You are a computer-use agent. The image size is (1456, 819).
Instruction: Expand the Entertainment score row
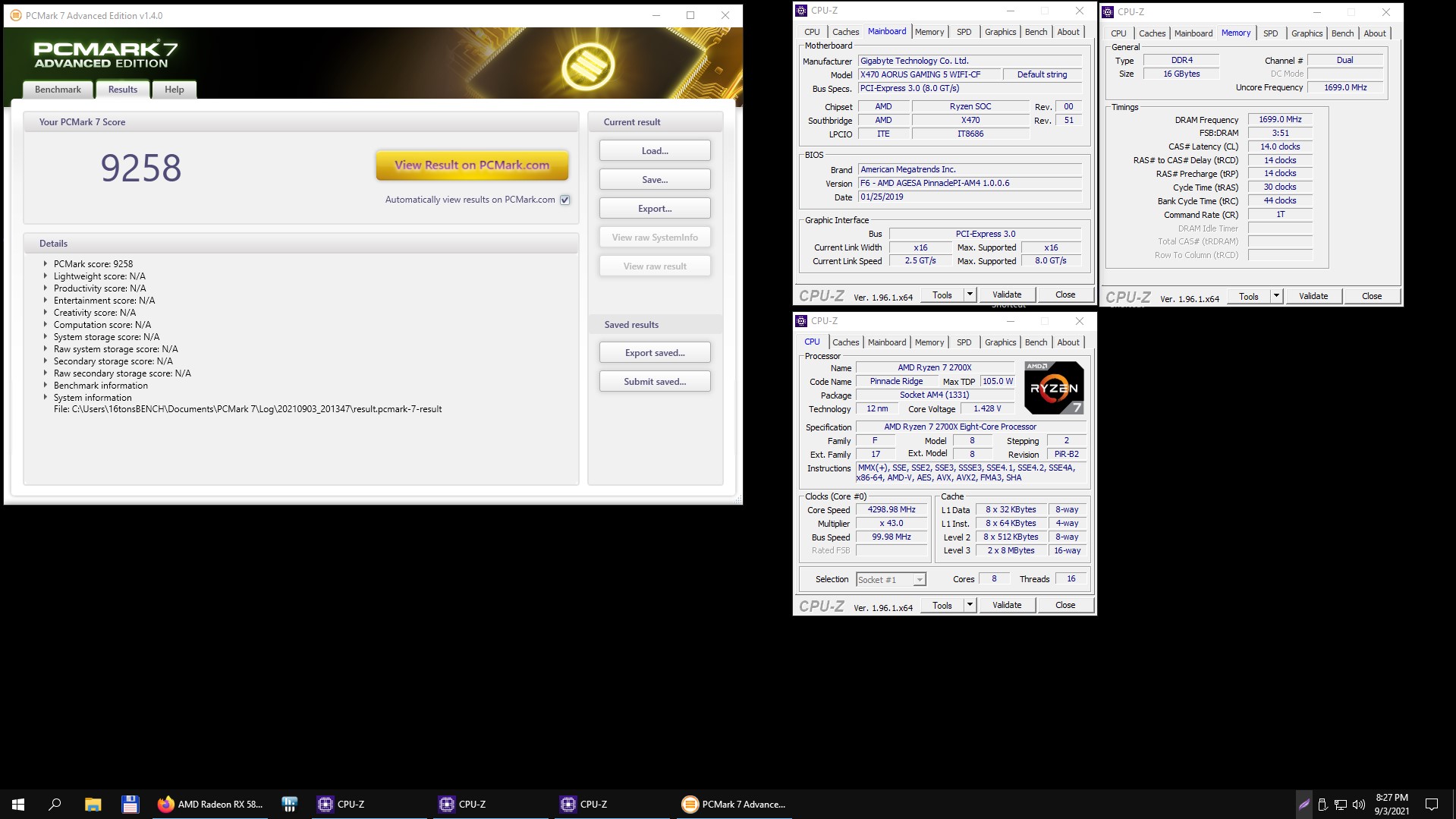pyautogui.click(x=45, y=300)
